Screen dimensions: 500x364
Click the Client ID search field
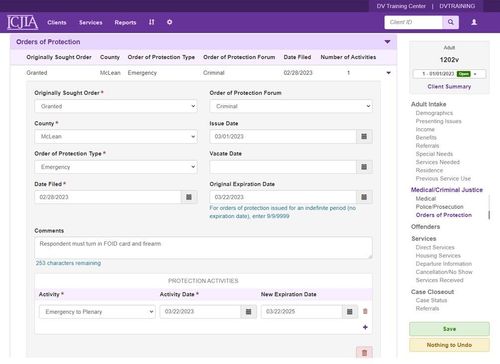click(413, 22)
